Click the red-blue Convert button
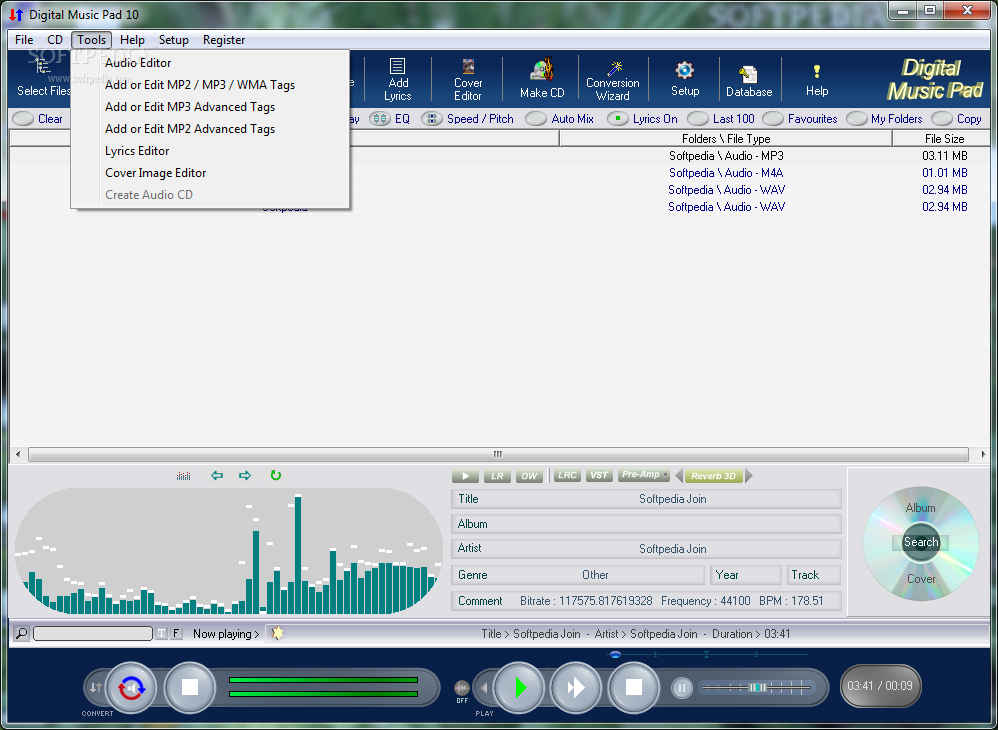 point(131,687)
